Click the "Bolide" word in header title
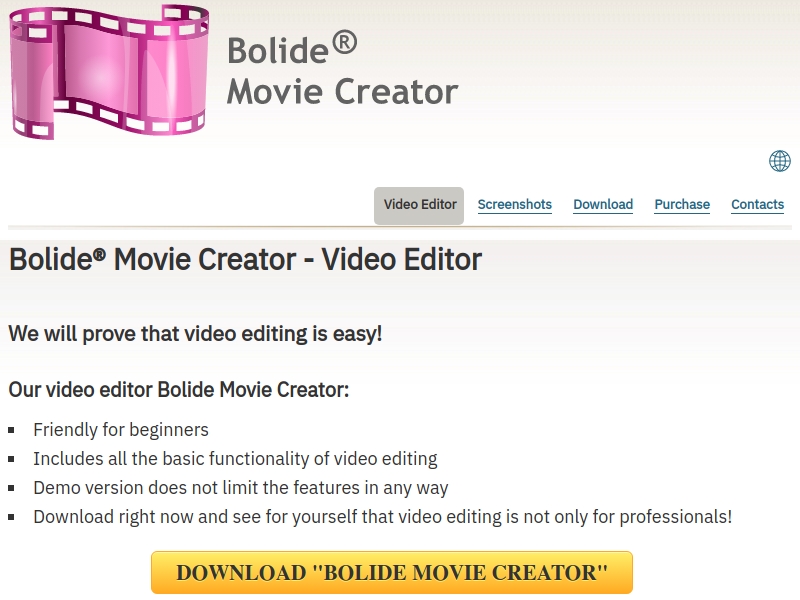 (x=278, y=51)
